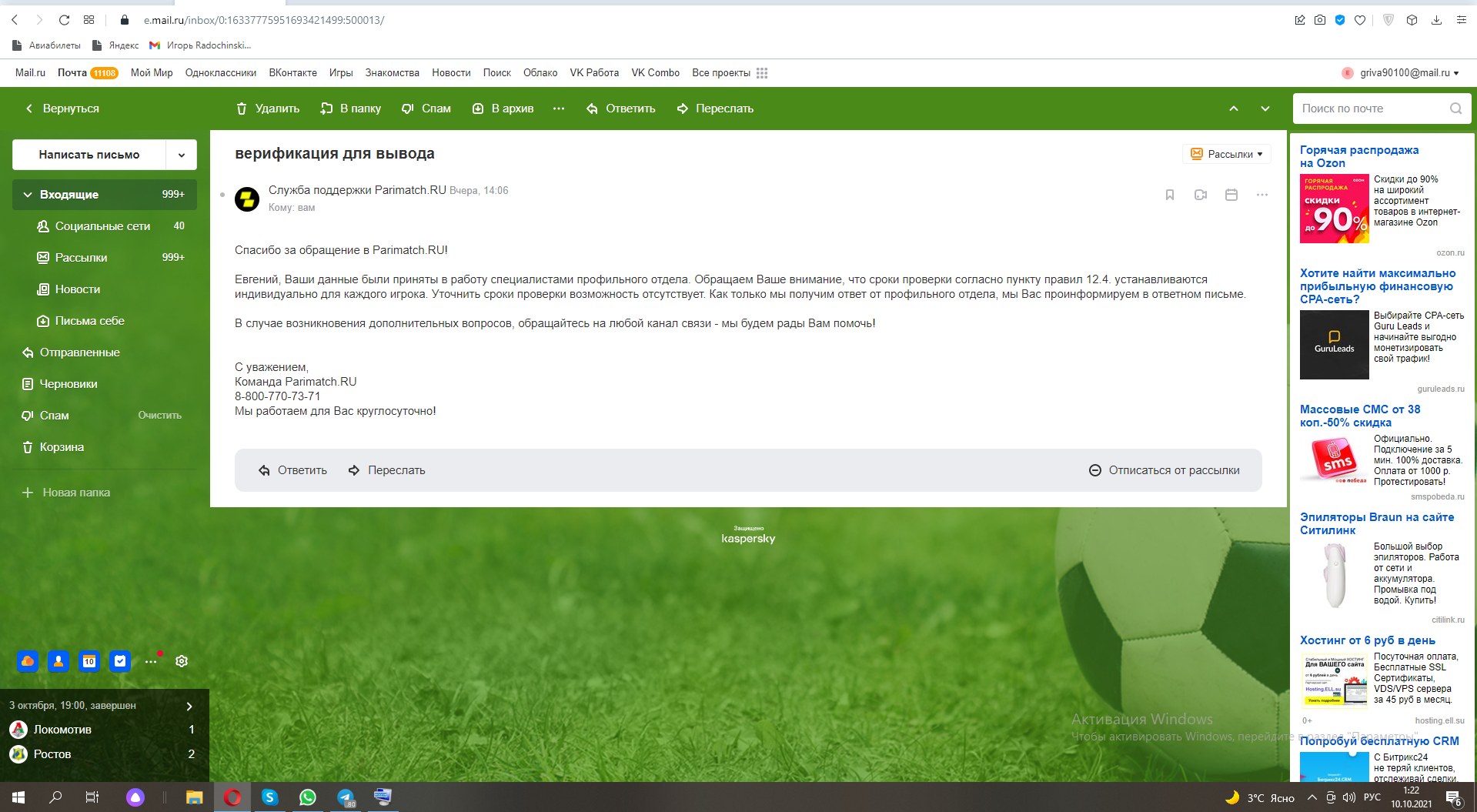1477x812 pixels.
Task: Select the Черновики folder
Action: 69,384
